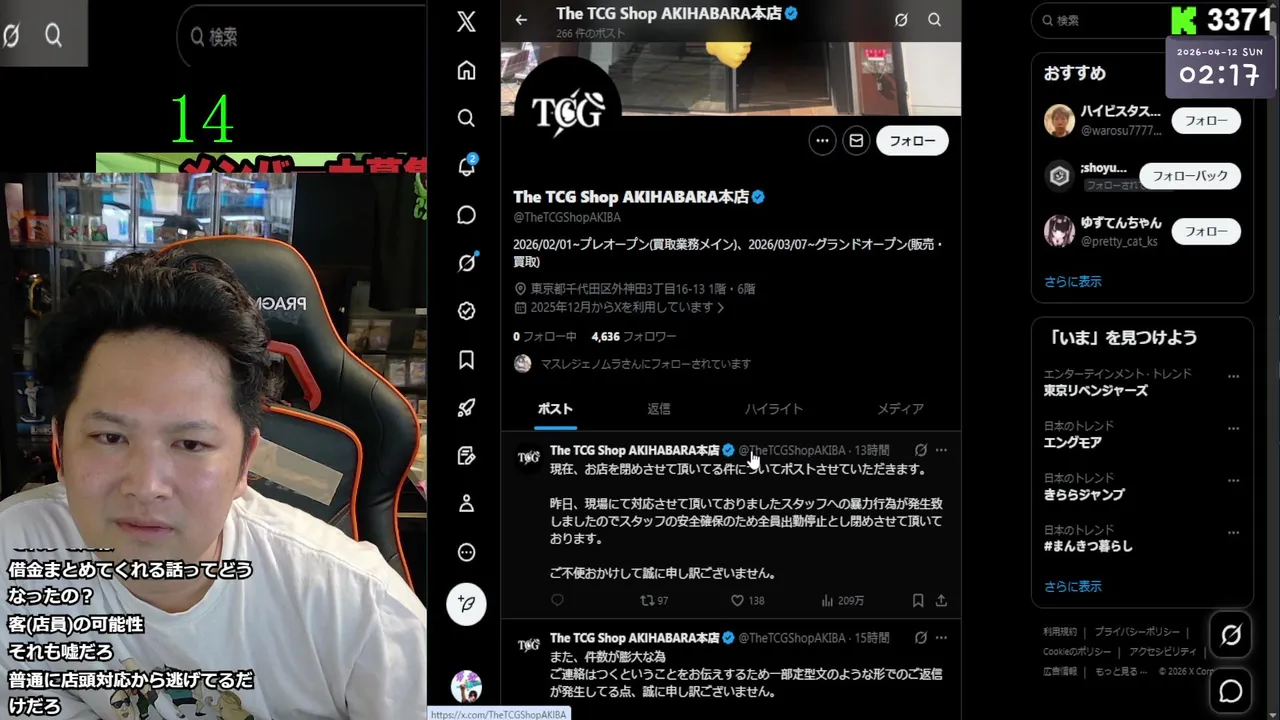Go back with the header arrow
This screenshot has width=1280, height=720.
pyautogui.click(x=521, y=20)
